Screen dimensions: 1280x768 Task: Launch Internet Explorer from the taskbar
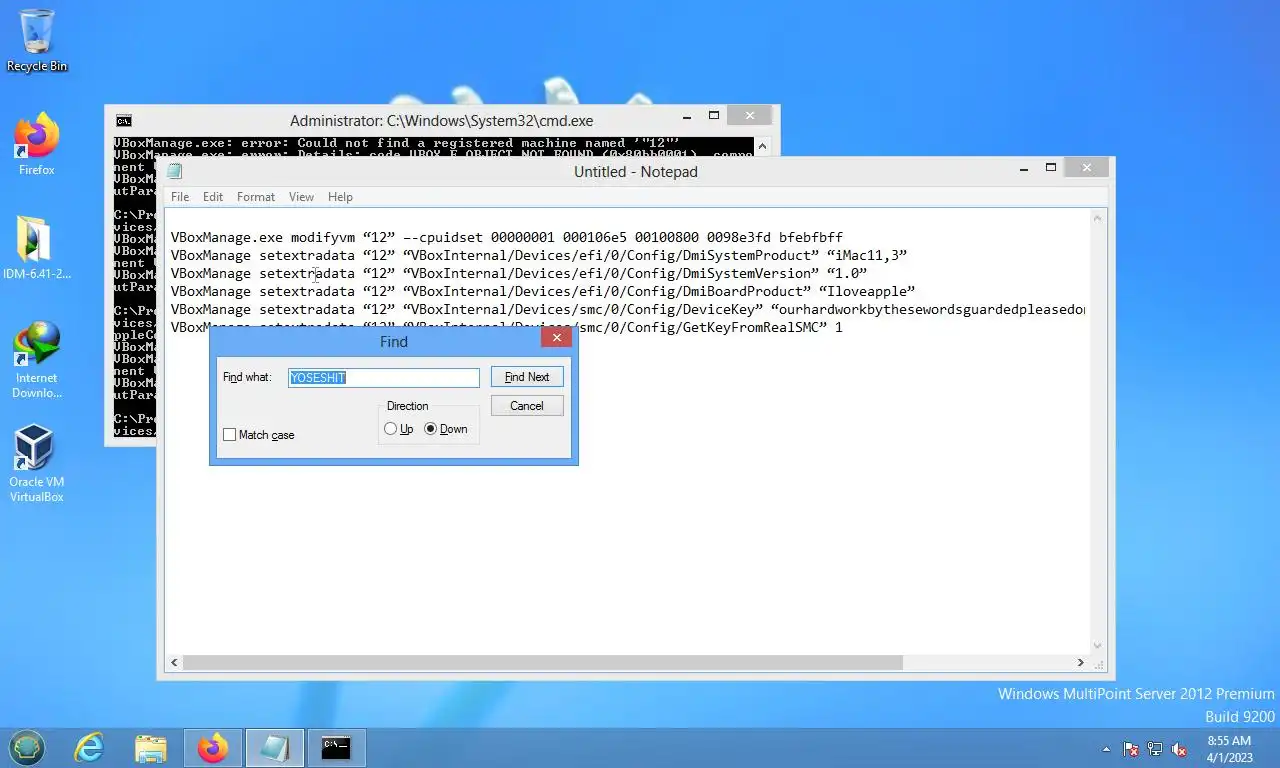click(89, 747)
